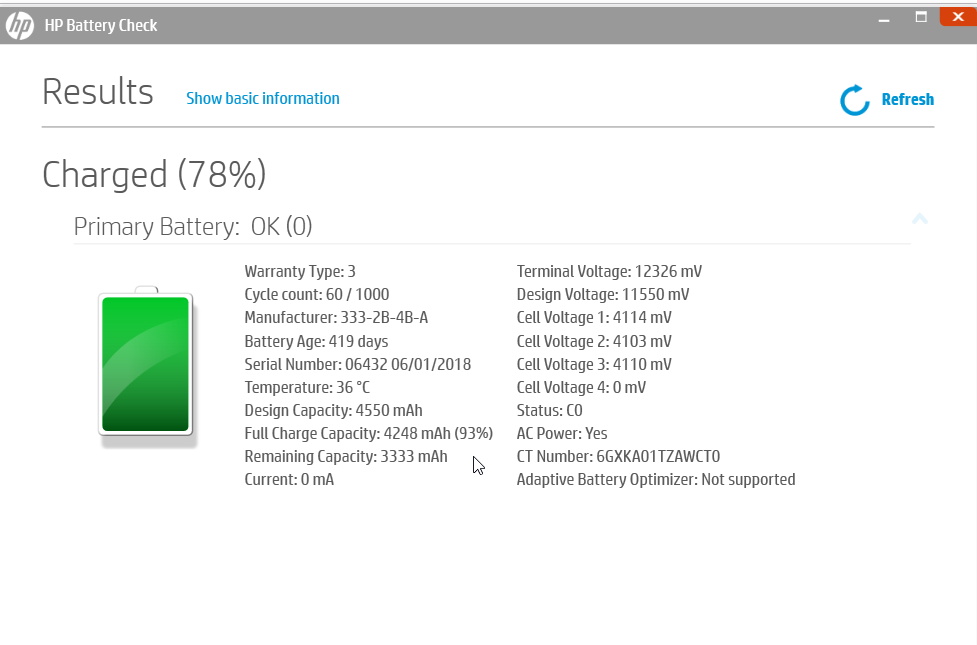The width and height of the screenshot is (977, 645).
Task: Click the HP logo in title bar
Action: pyautogui.click(x=20, y=26)
